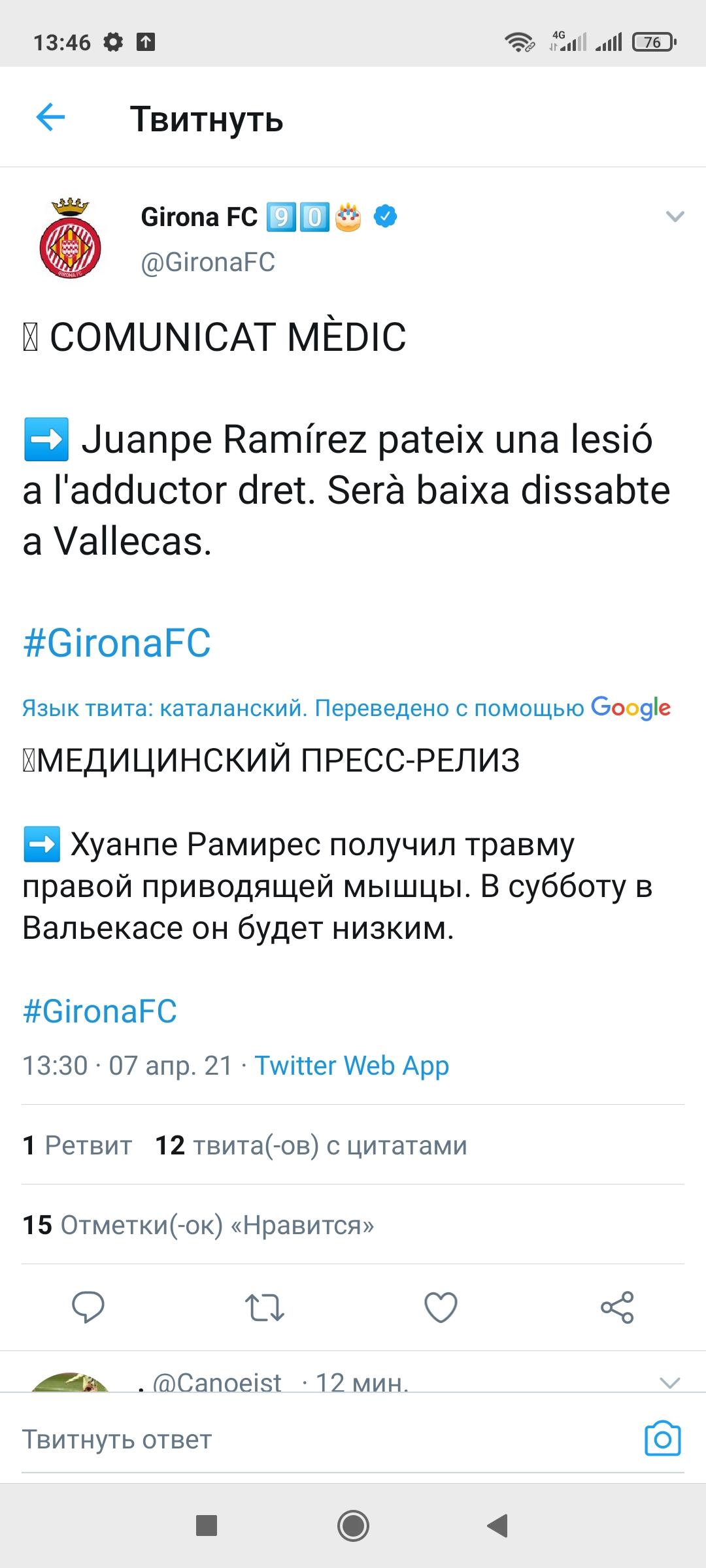Image resolution: width=706 pixels, height=1568 pixels.
Task: Tap the back arrow in header
Action: pyautogui.click(x=50, y=118)
